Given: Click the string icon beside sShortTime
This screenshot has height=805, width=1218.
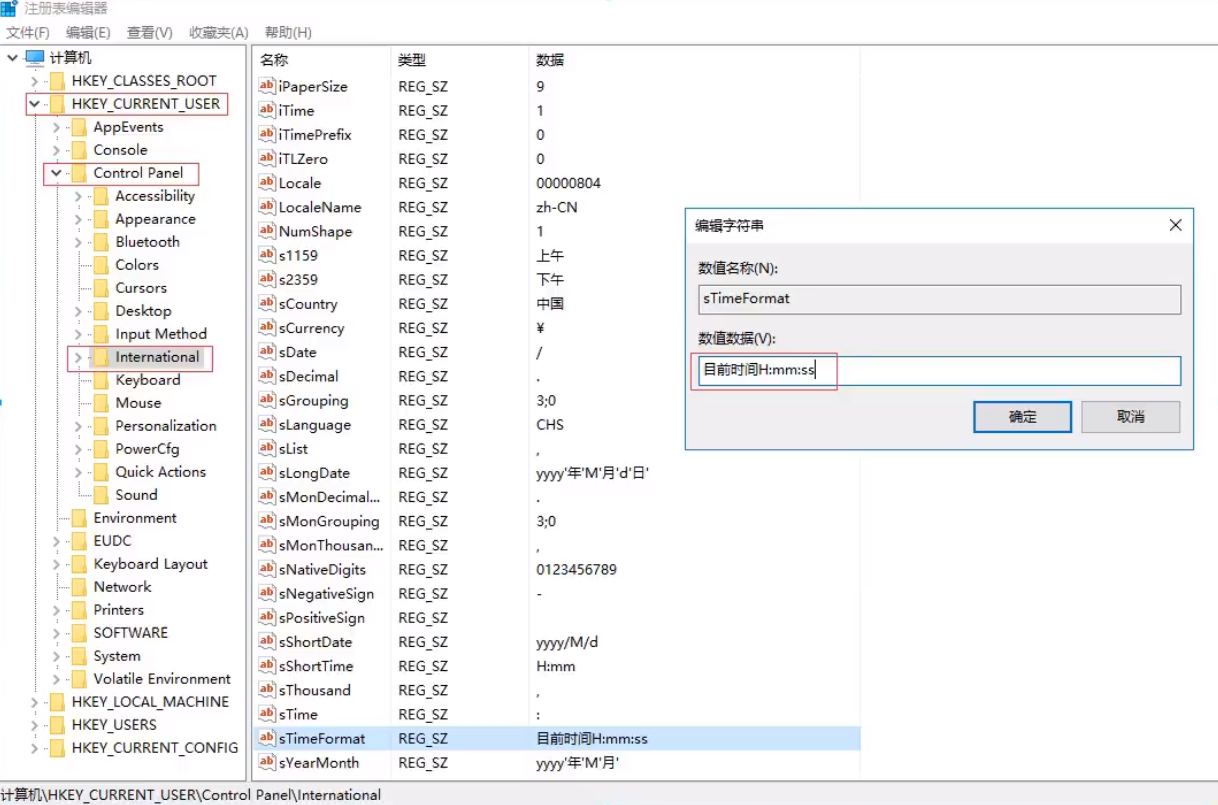Looking at the screenshot, I should pos(267,665).
